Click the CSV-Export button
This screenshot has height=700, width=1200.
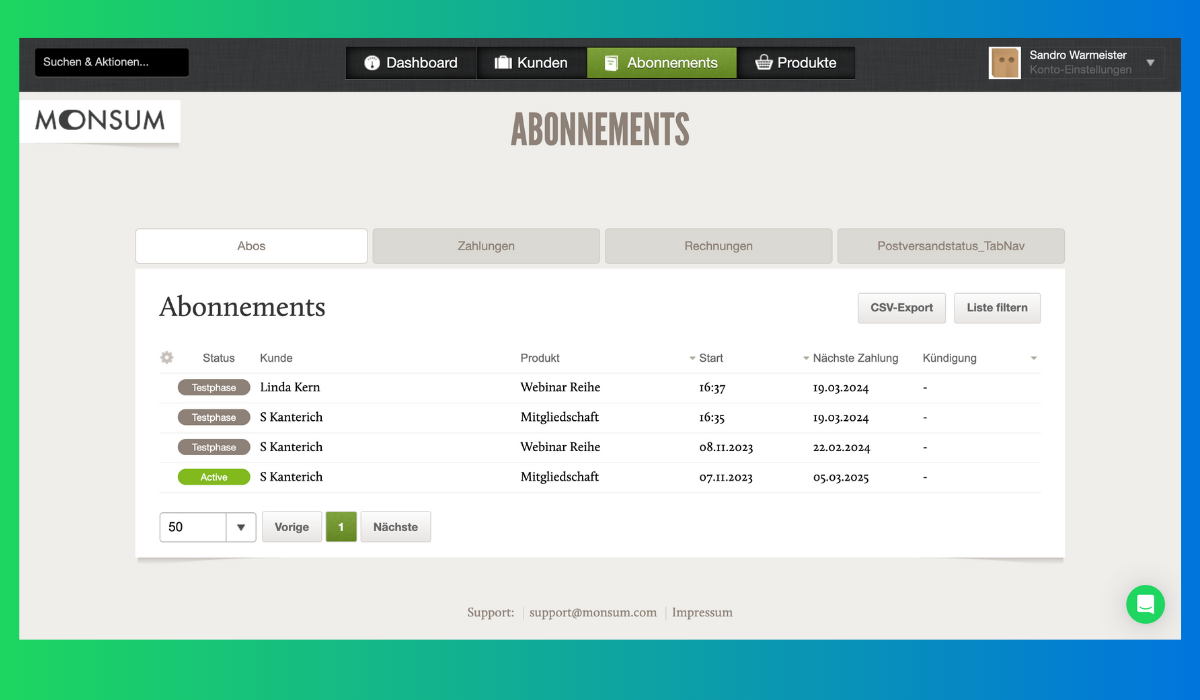tap(902, 308)
